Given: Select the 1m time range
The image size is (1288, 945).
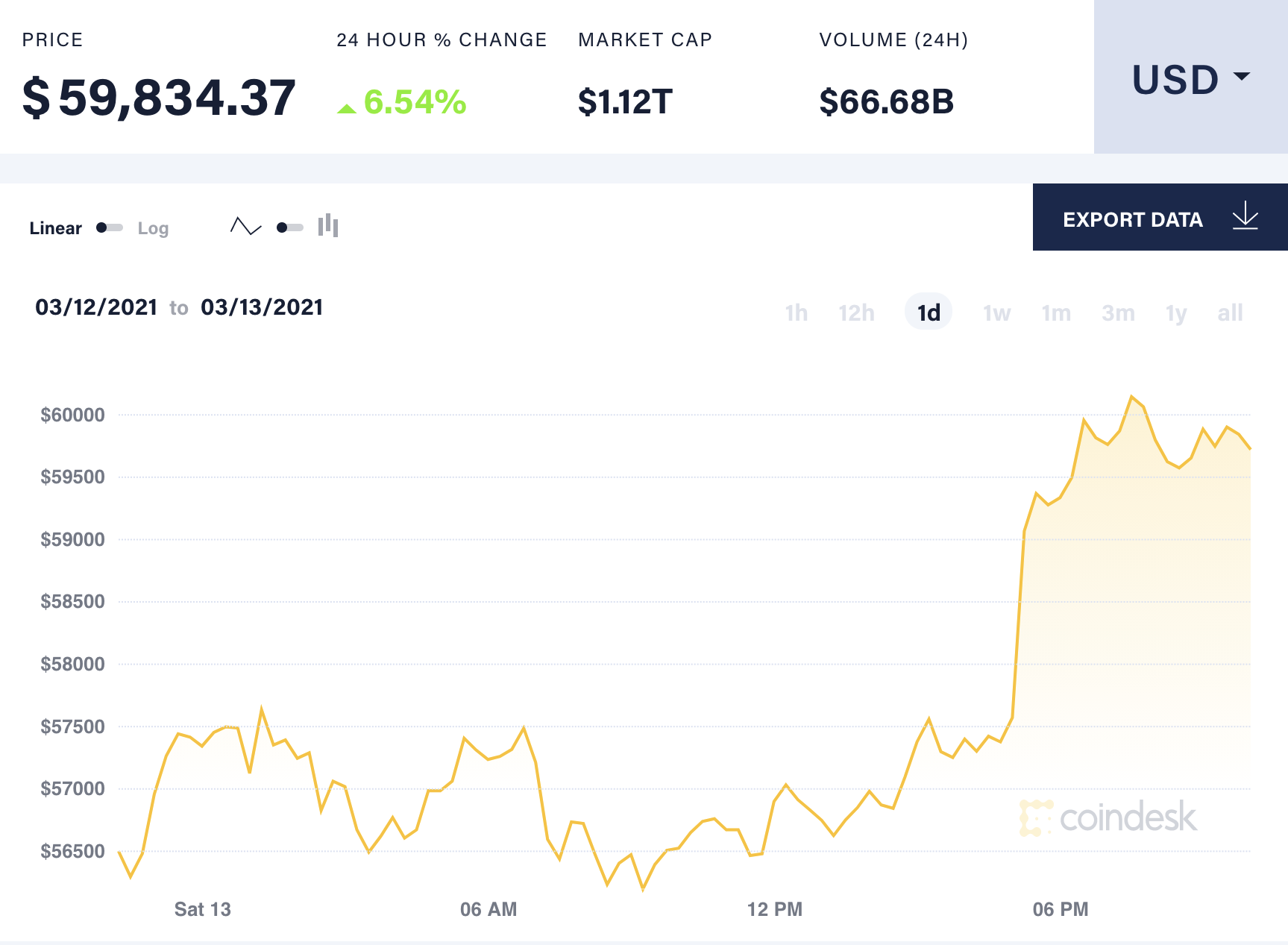Looking at the screenshot, I should tap(1056, 313).
